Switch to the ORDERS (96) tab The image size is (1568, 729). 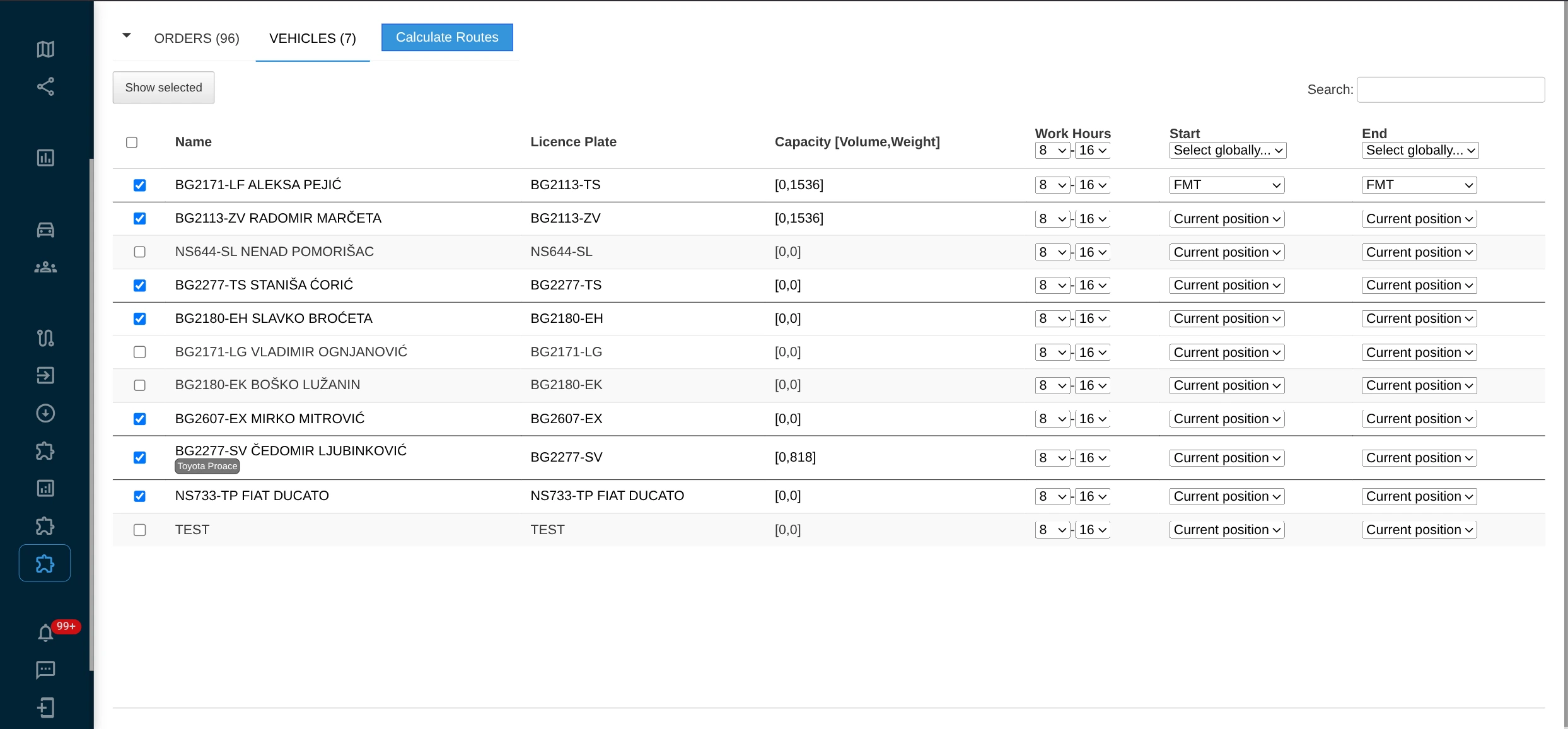point(197,38)
